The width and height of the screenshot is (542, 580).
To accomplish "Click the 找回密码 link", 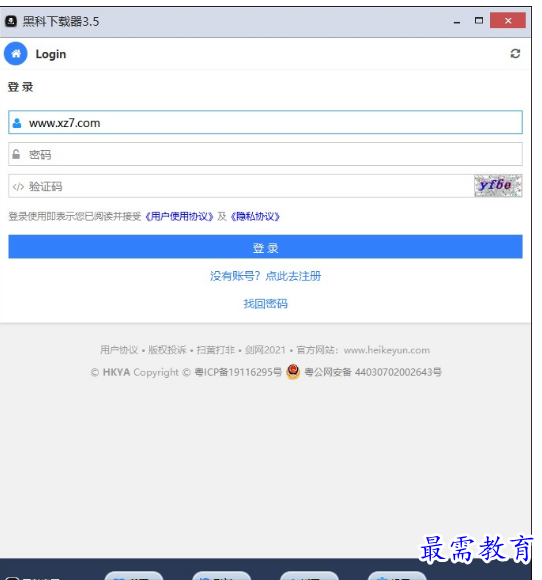I will coord(265,304).
